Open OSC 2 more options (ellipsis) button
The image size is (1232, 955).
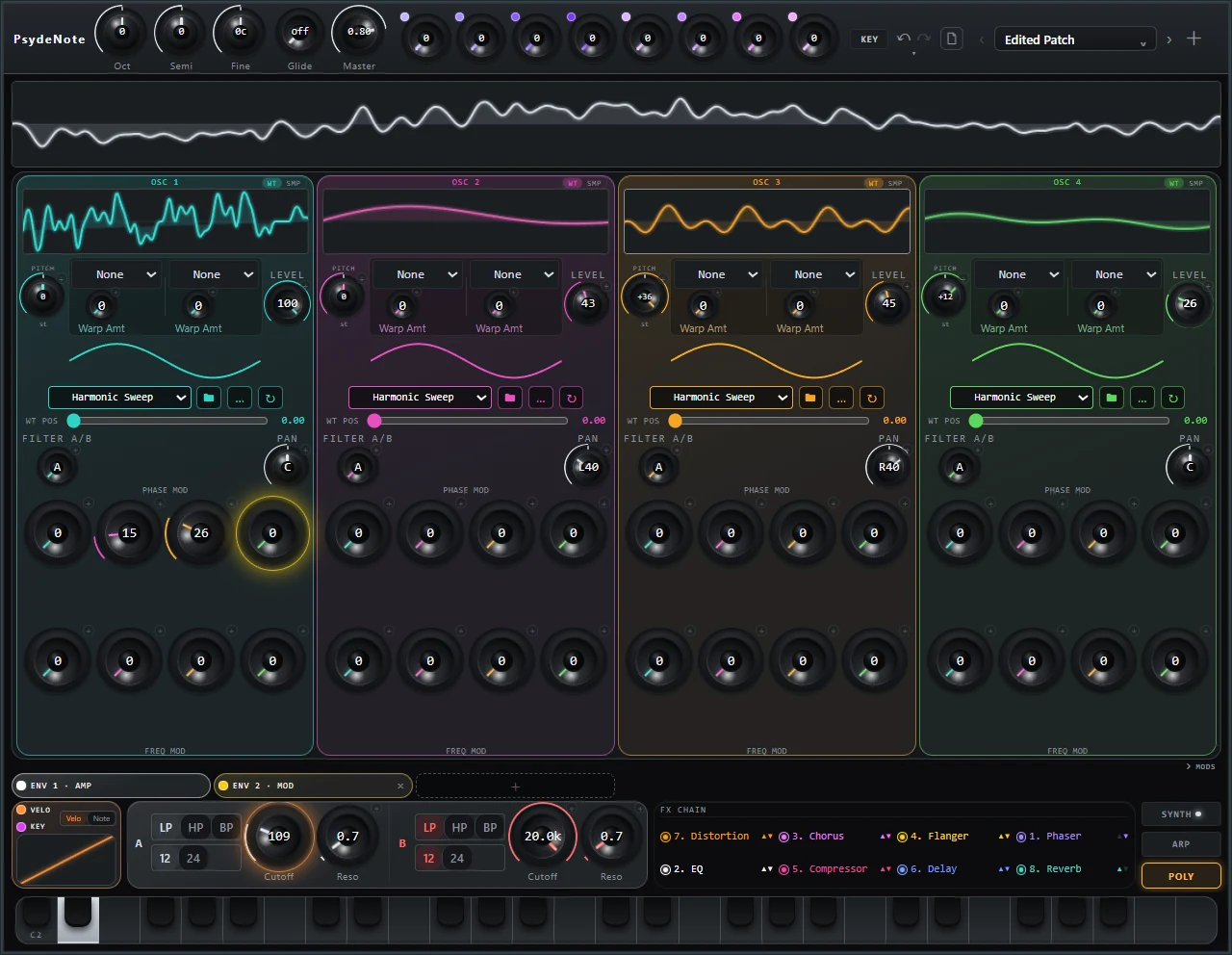[541, 398]
